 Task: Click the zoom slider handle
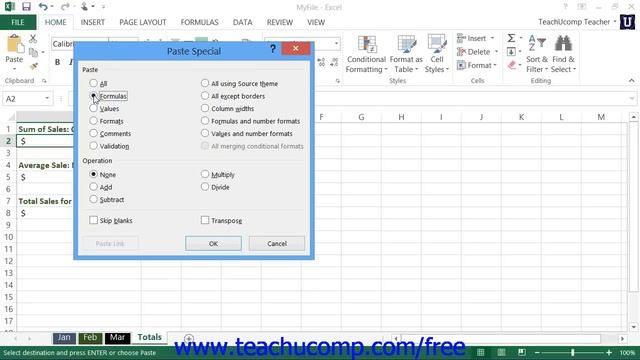(x=573, y=352)
